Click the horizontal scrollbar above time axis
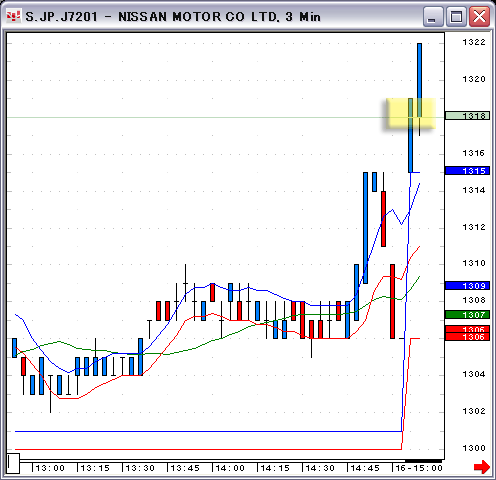This screenshot has height=480, width=496. coord(232,461)
